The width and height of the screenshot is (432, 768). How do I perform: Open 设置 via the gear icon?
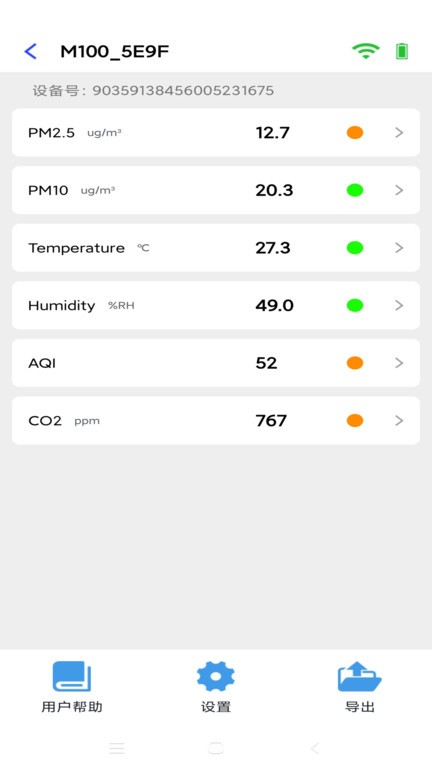(216, 676)
